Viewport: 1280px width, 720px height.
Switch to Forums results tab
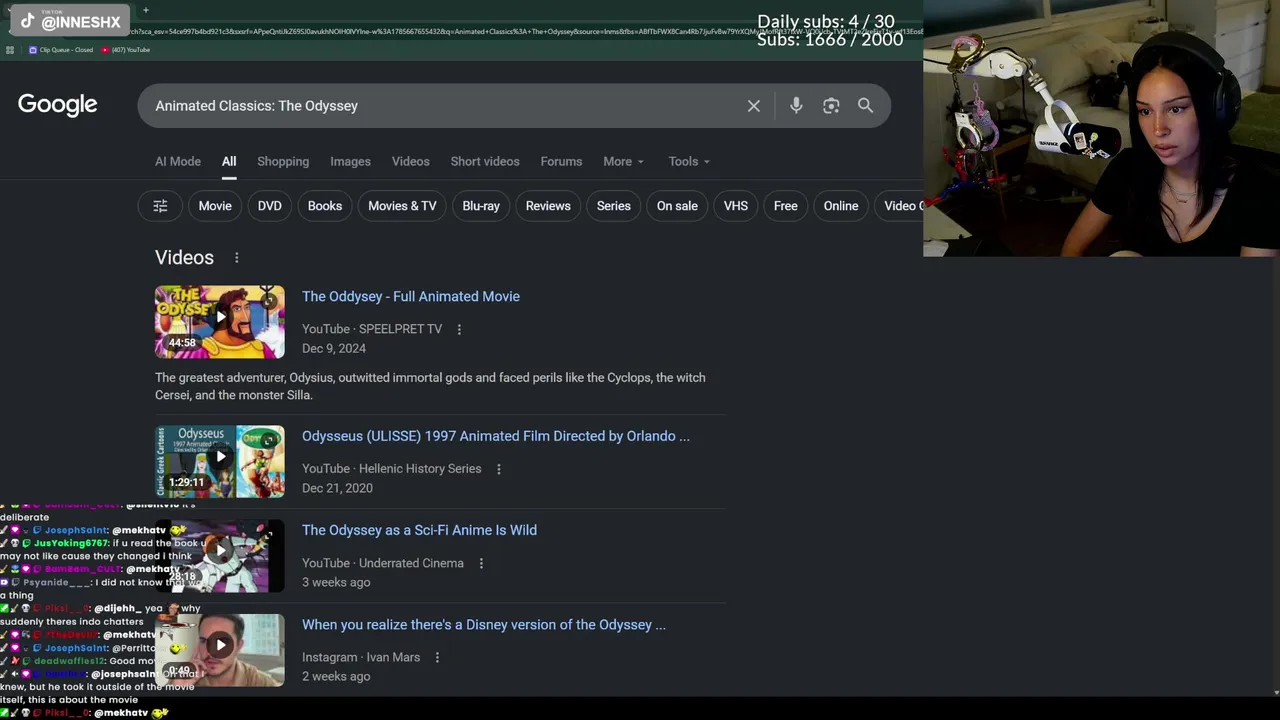(561, 161)
